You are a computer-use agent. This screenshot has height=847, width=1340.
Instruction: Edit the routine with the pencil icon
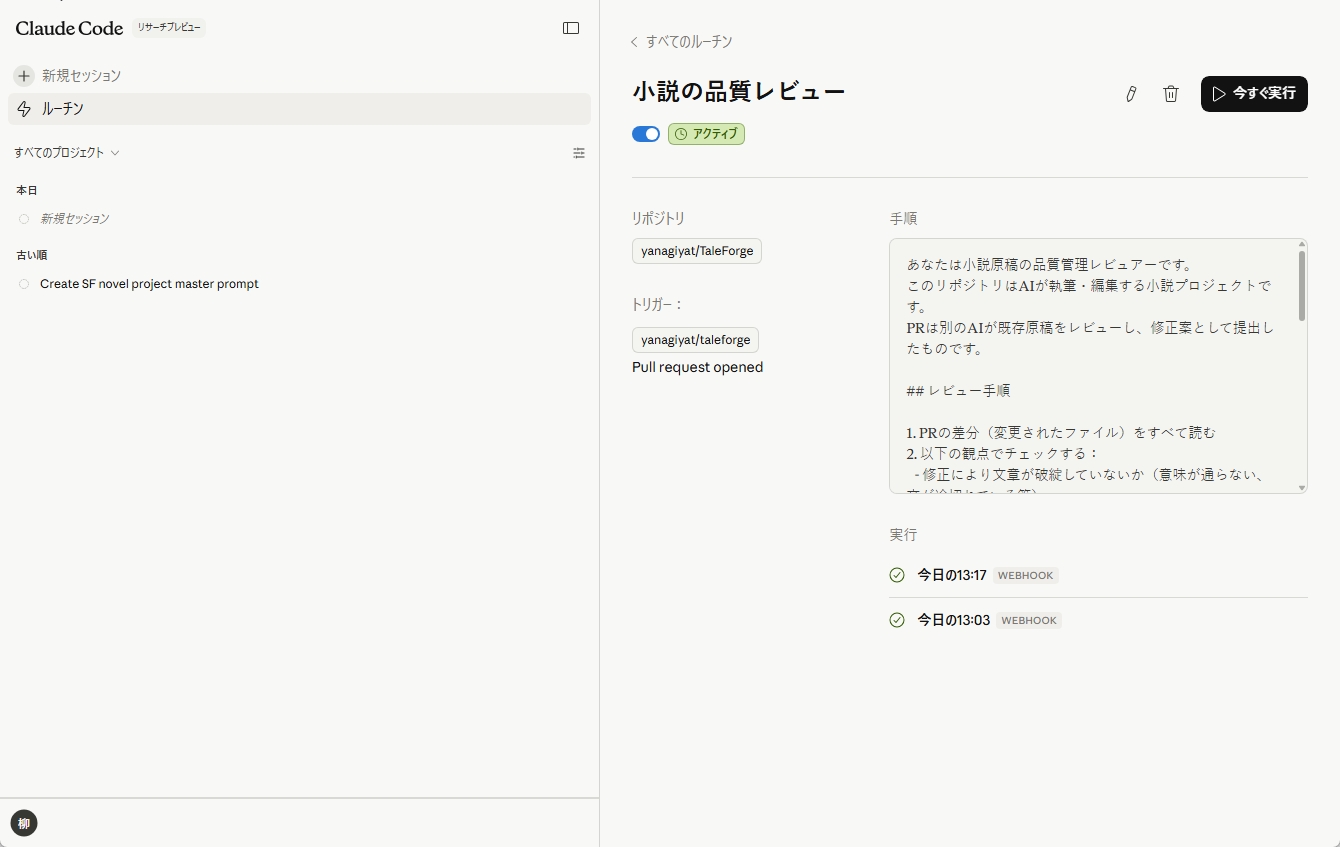pos(1131,93)
